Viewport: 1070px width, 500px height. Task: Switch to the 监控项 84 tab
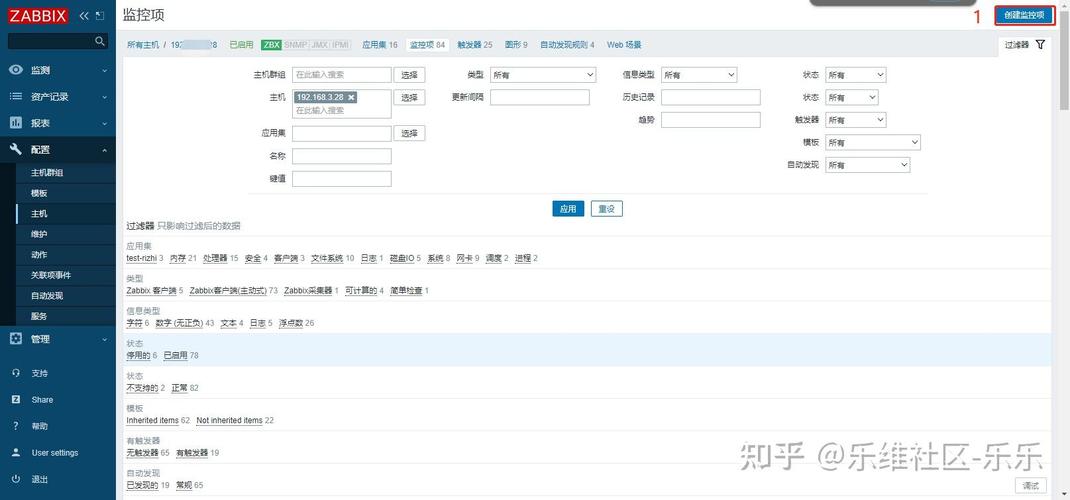click(x=427, y=44)
